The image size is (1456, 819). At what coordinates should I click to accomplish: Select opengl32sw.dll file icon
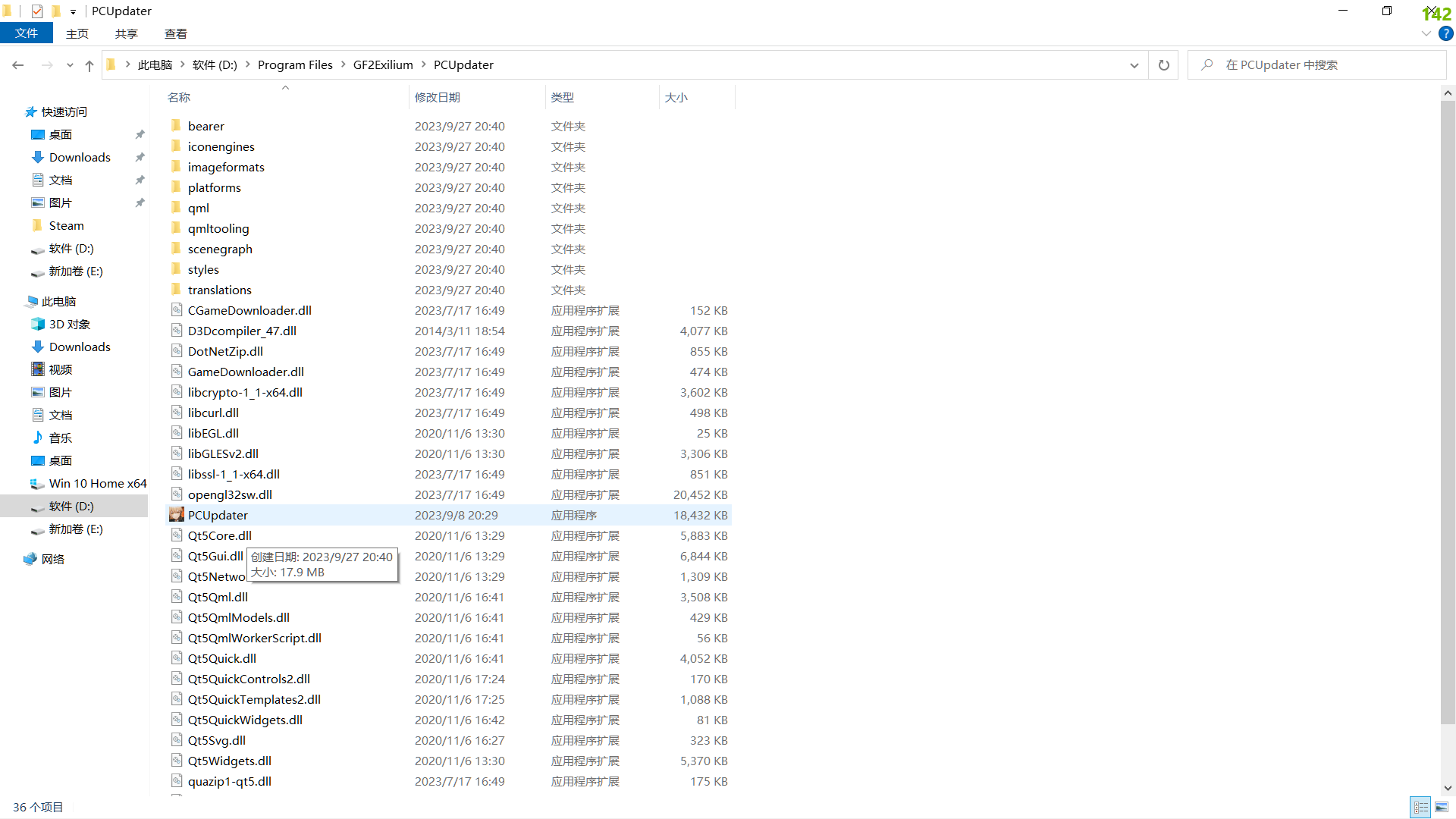pos(177,494)
